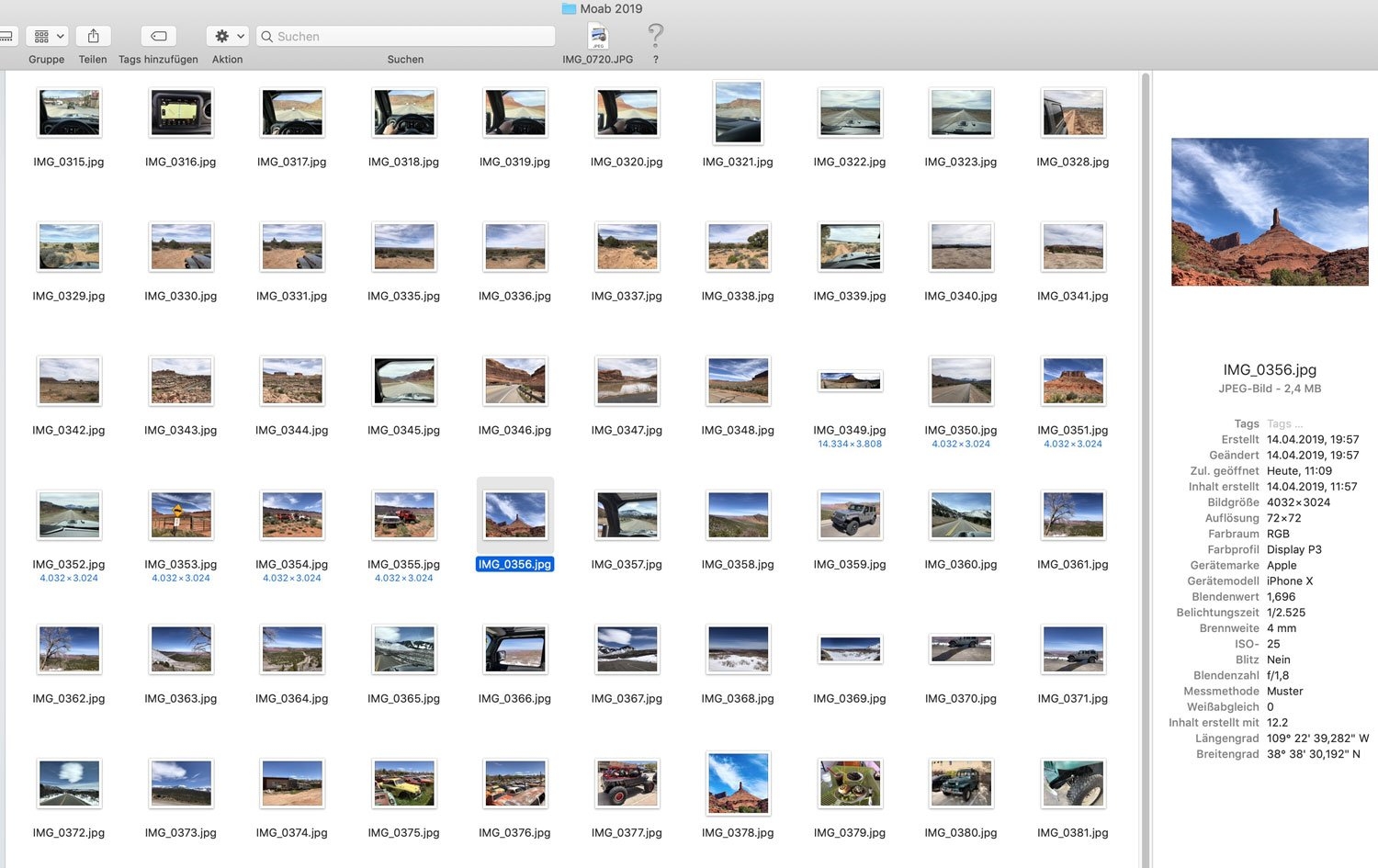The image size is (1378, 868).
Task: Click the Teilen share icon
Action: 93,36
